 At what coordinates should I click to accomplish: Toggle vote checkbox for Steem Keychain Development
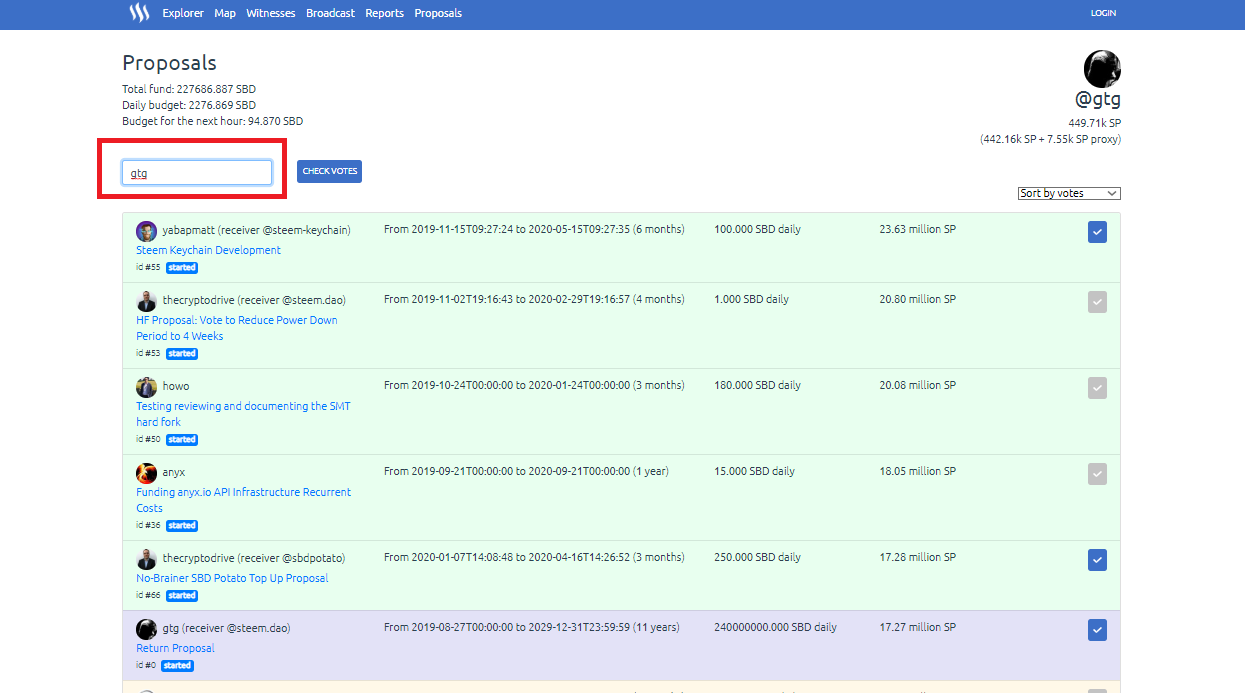tap(1097, 232)
